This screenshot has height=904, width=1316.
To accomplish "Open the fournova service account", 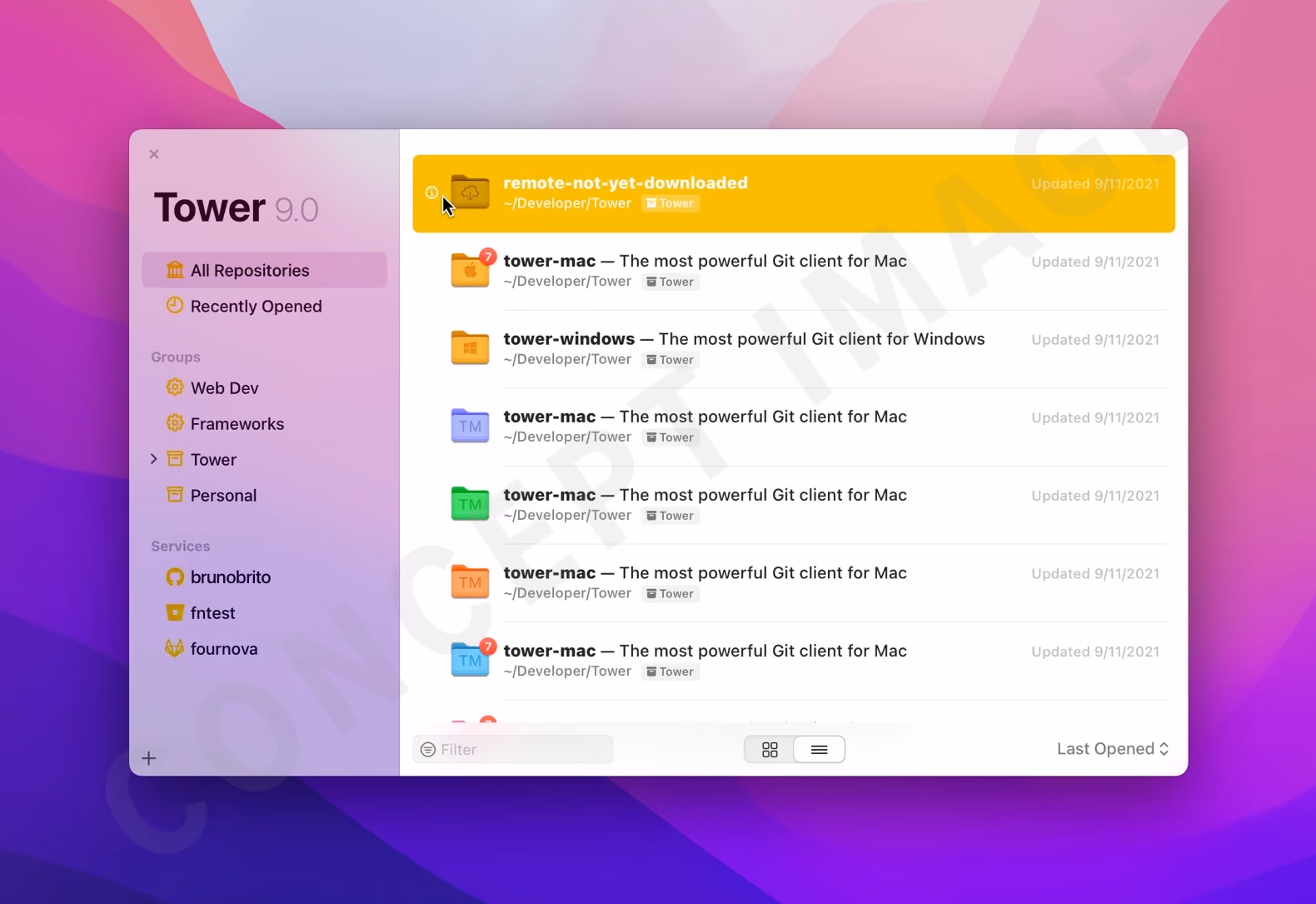I will [264, 648].
